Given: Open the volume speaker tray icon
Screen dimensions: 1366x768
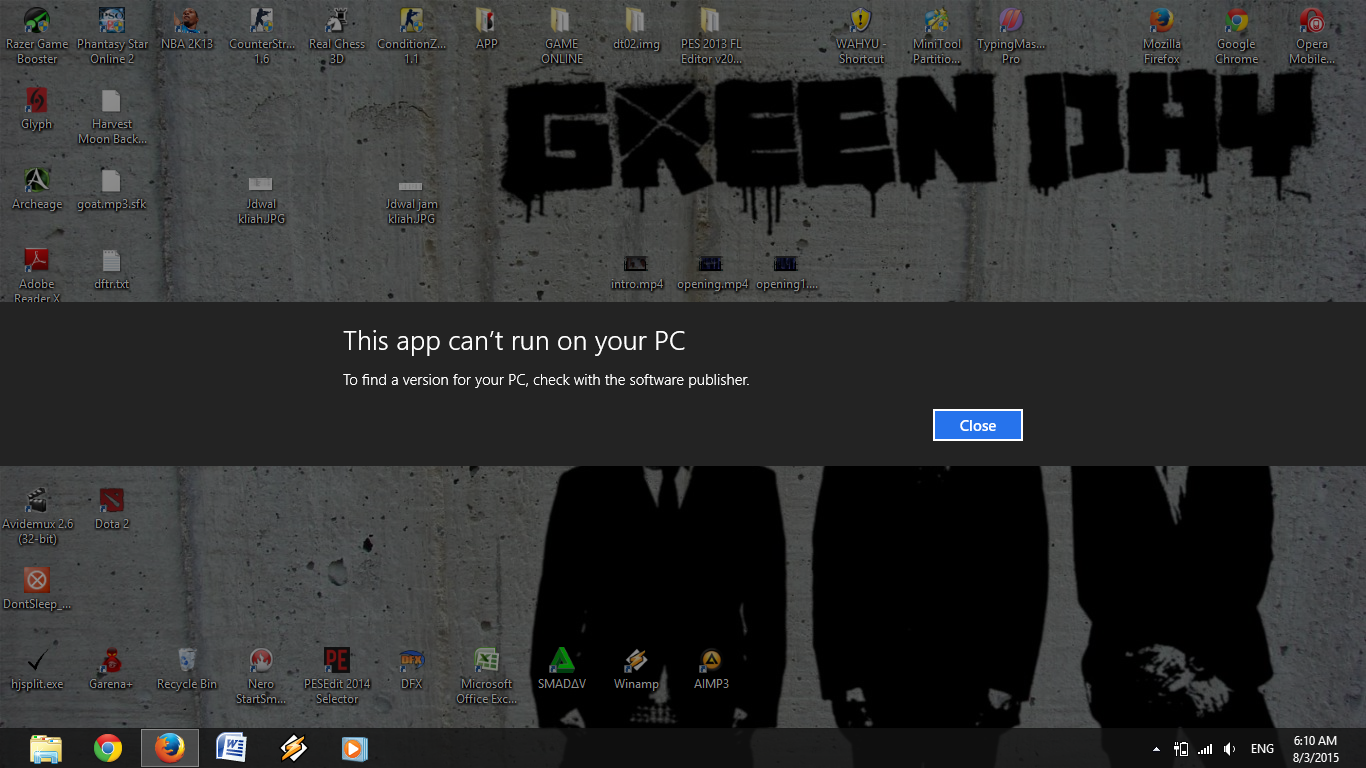Looking at the screenshot, I should click(x=1230, y=749).
